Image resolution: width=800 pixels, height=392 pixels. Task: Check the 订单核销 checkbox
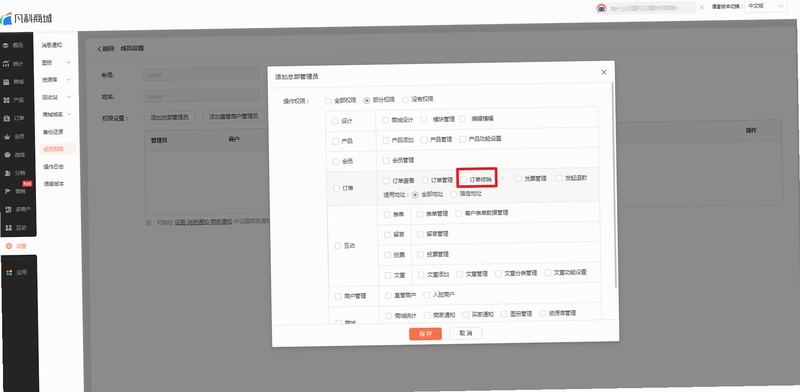click(464, 180)
